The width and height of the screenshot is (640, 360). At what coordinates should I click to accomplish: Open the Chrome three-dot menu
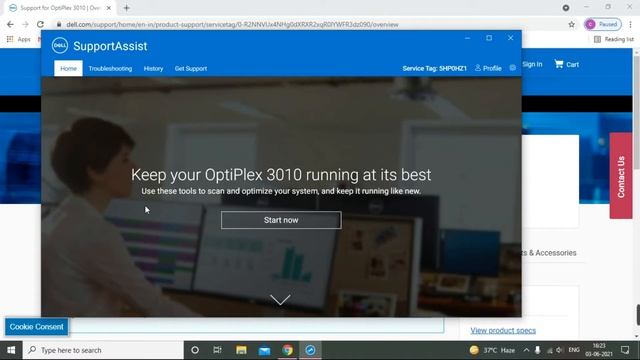(631, 24)
